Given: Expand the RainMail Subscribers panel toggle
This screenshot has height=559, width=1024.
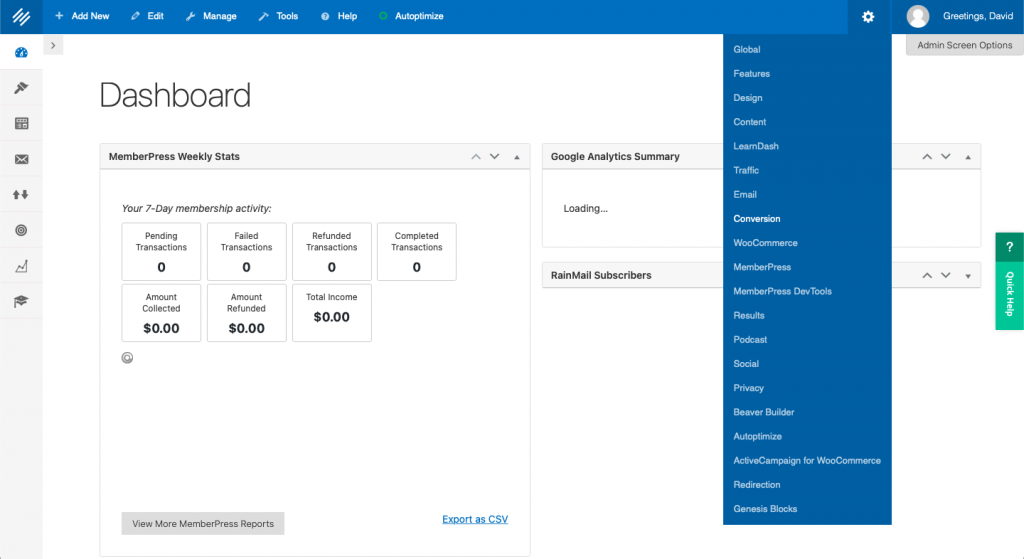Looking at the screenshot, I should click(x=967, y=276).
